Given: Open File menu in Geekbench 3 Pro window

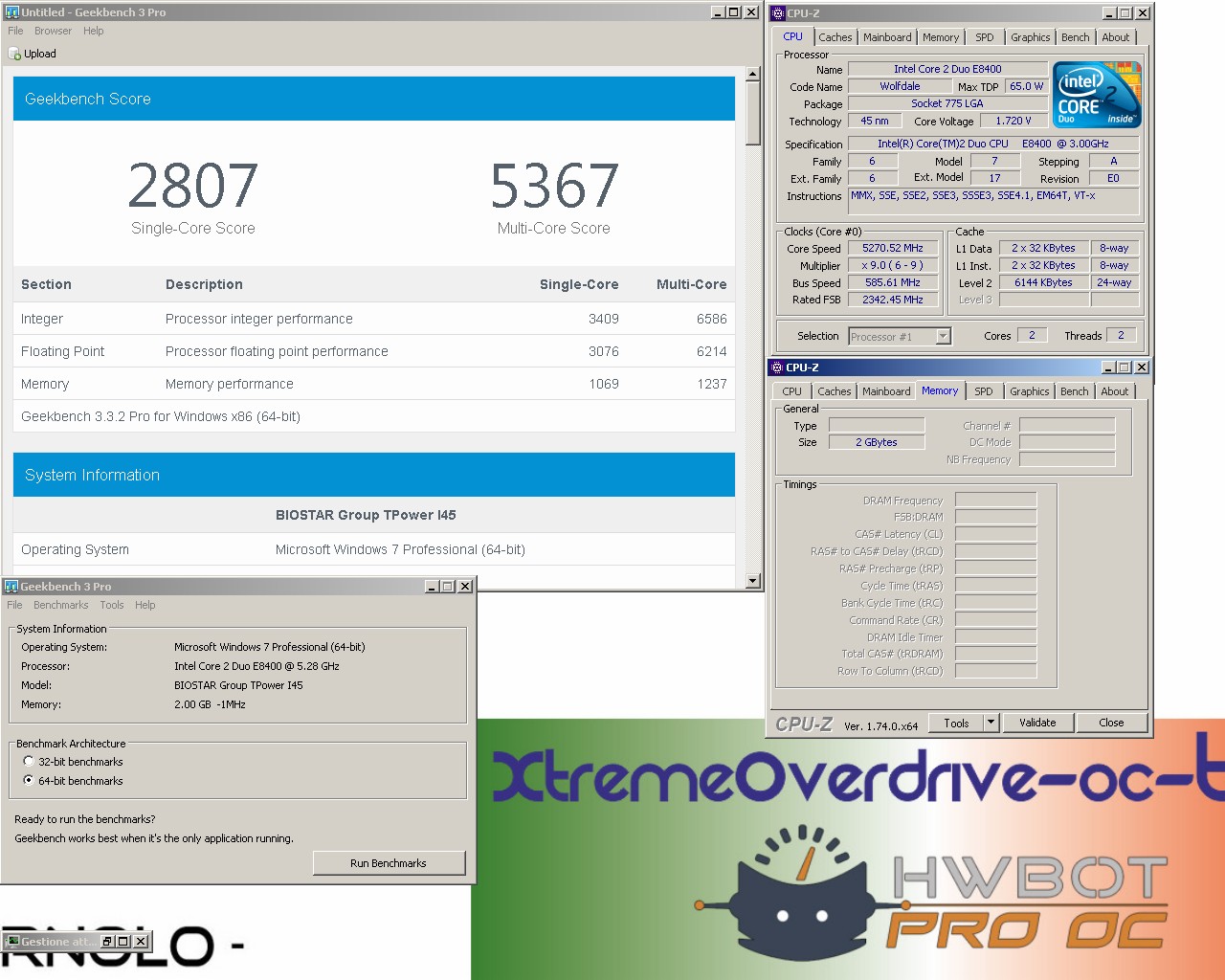Looking at the screenshot, I should [14, 605].
